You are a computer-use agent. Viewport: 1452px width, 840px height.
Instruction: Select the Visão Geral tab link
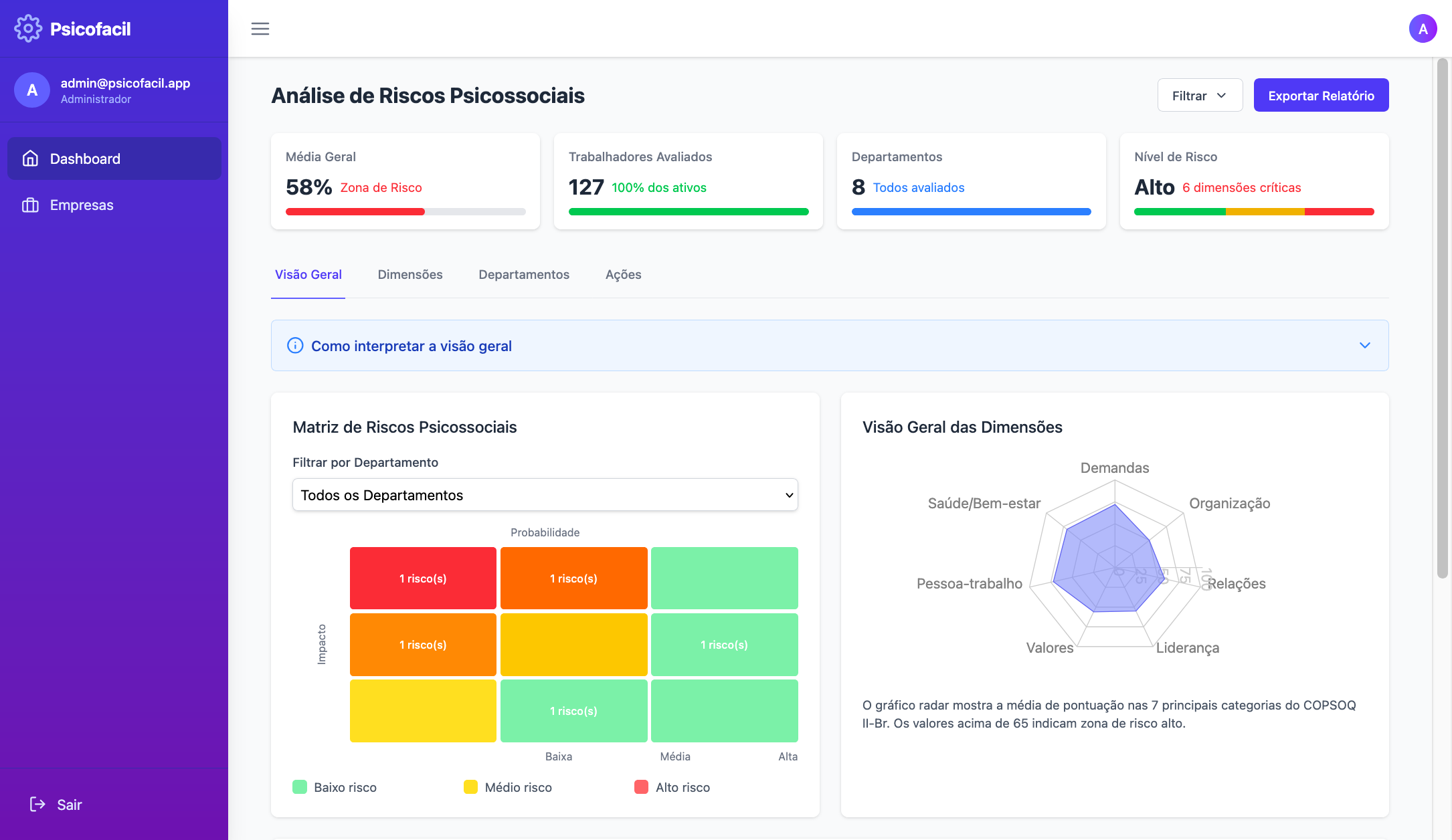click(x=308, y=274)
